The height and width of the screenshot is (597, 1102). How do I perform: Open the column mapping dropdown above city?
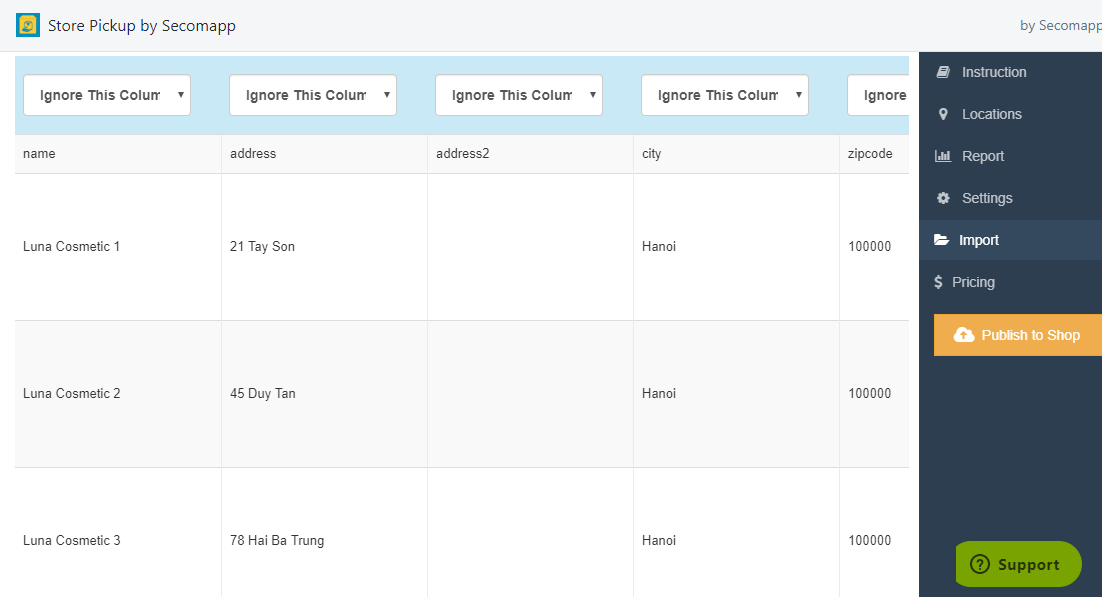coord(725,95)
